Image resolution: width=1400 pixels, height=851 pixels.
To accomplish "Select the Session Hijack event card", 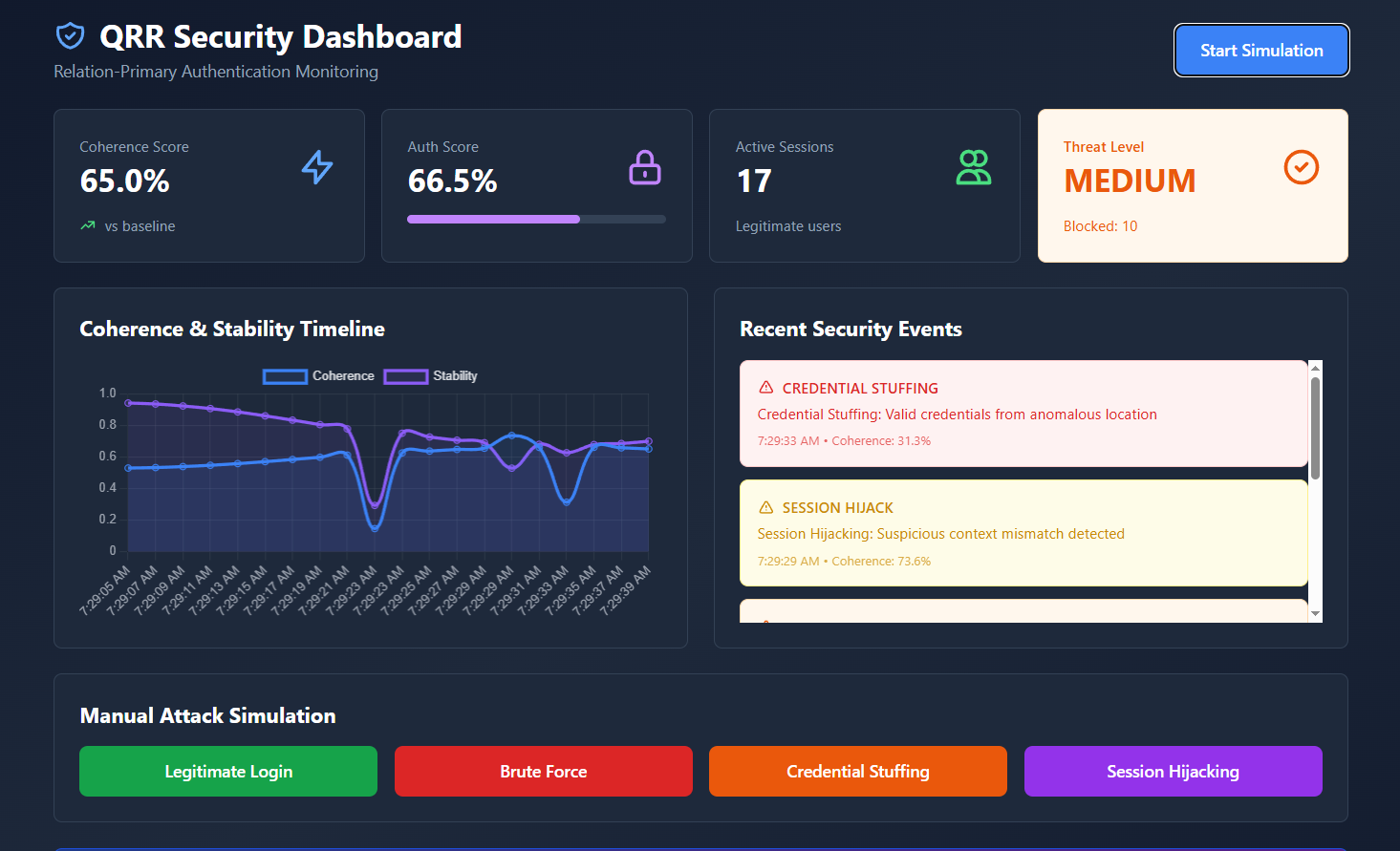I will coord(1023,532).
